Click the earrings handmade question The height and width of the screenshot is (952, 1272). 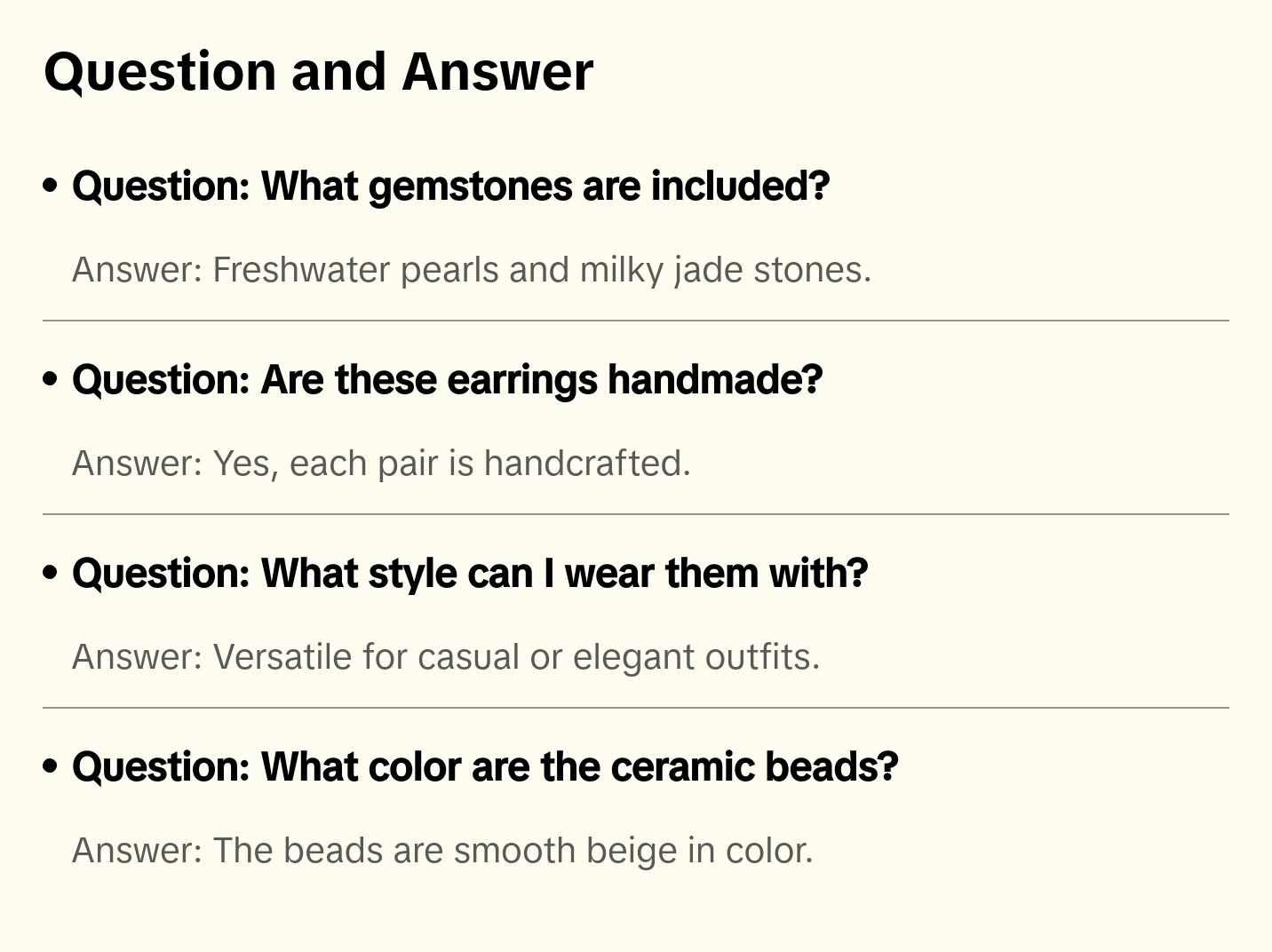tap(447, 380)
